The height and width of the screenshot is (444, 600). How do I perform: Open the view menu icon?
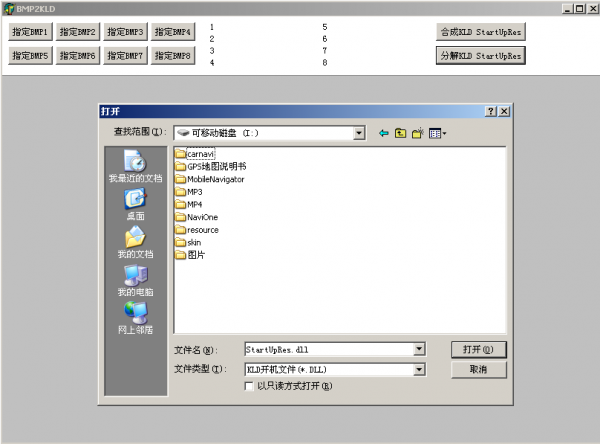(x=437, y=133)
